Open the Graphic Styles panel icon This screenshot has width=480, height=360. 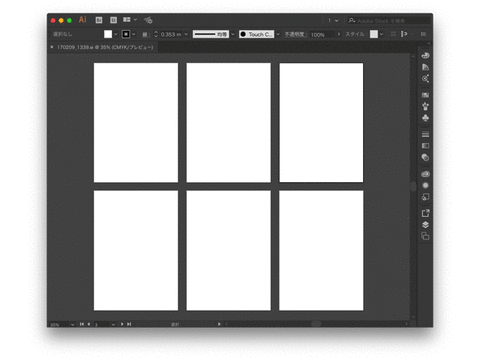click(x=425, y=197)
